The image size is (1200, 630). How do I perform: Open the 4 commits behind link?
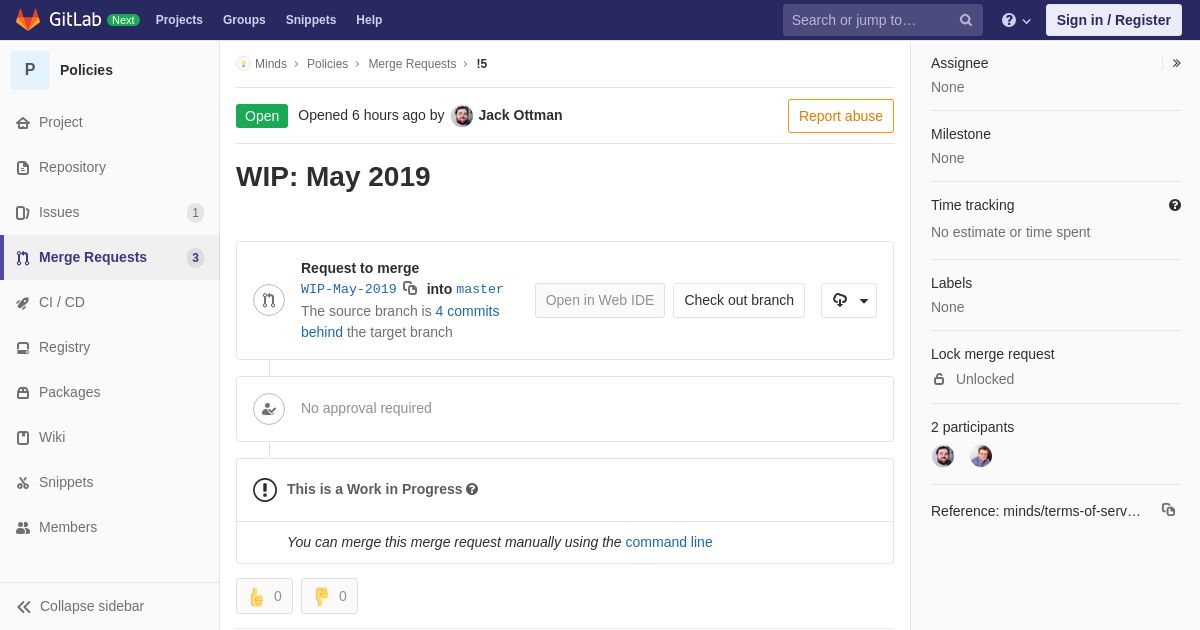[400, 321]
